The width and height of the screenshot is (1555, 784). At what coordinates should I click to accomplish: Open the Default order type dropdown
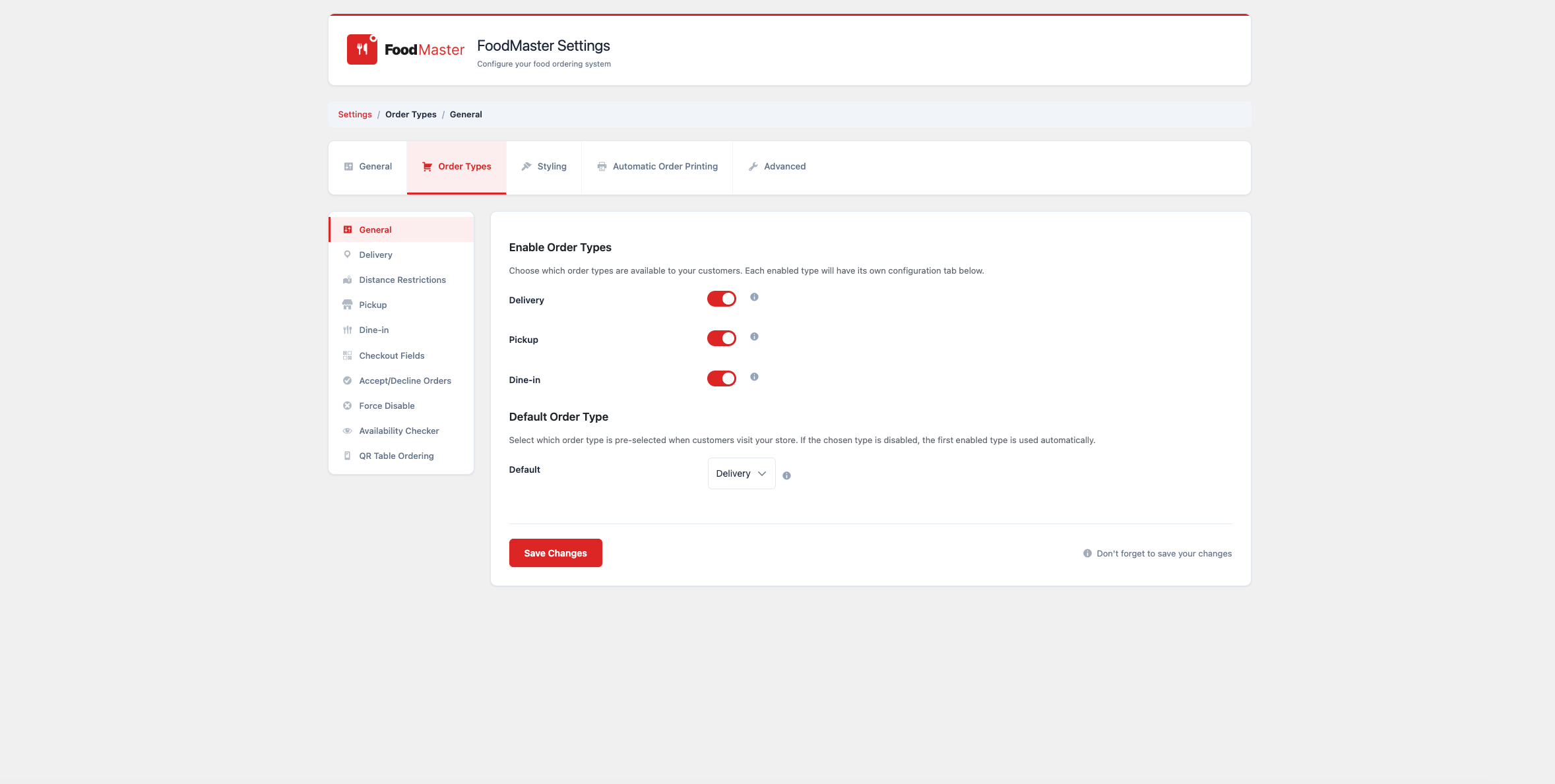click(x=742, y=473)
